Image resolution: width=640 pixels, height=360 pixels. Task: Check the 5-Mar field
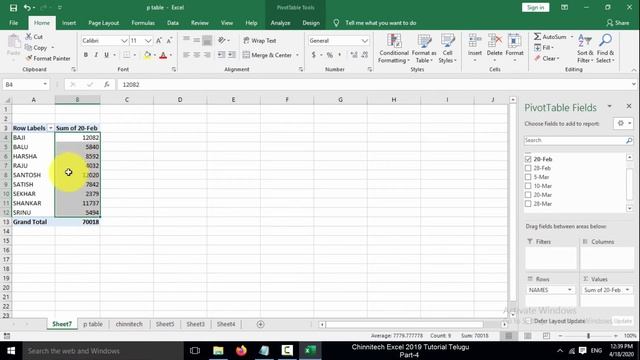coord(528,177)
